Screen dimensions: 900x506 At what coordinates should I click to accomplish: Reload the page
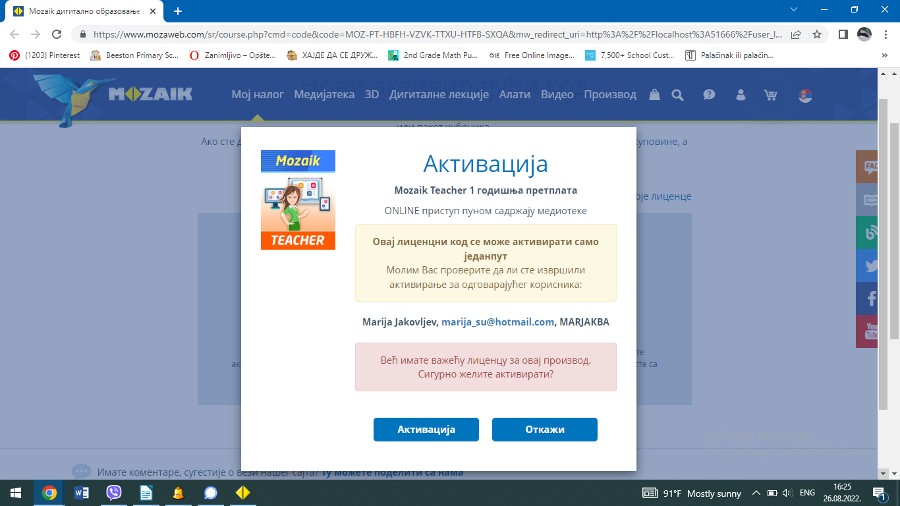click(x=56, y=34)
